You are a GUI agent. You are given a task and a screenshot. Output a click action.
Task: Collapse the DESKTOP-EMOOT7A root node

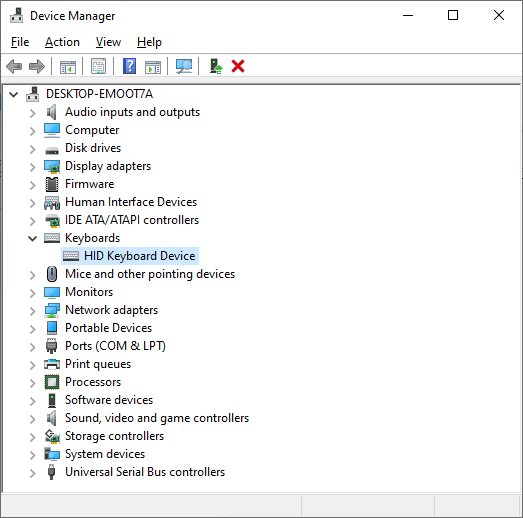(13, 95)
